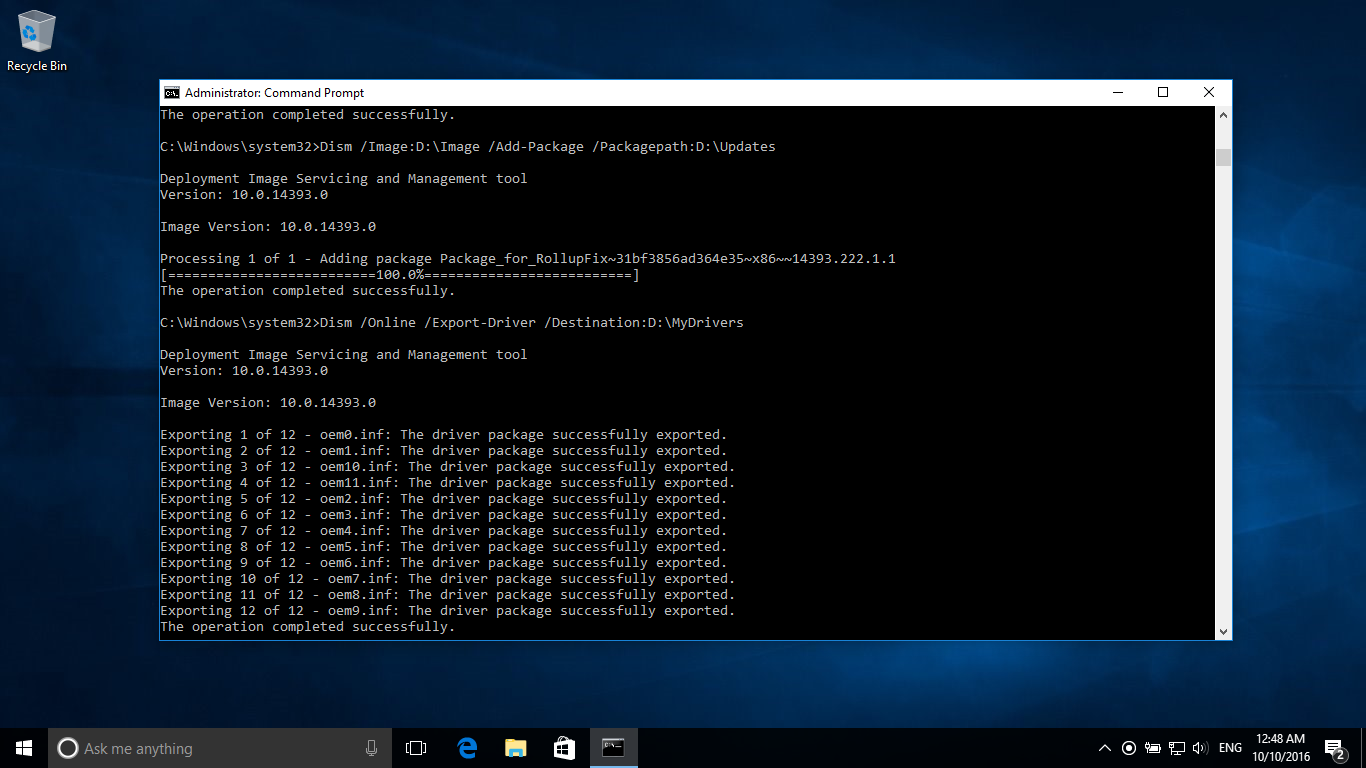Click the Package_for_RollupFix processing line

[x=528, y=259]
